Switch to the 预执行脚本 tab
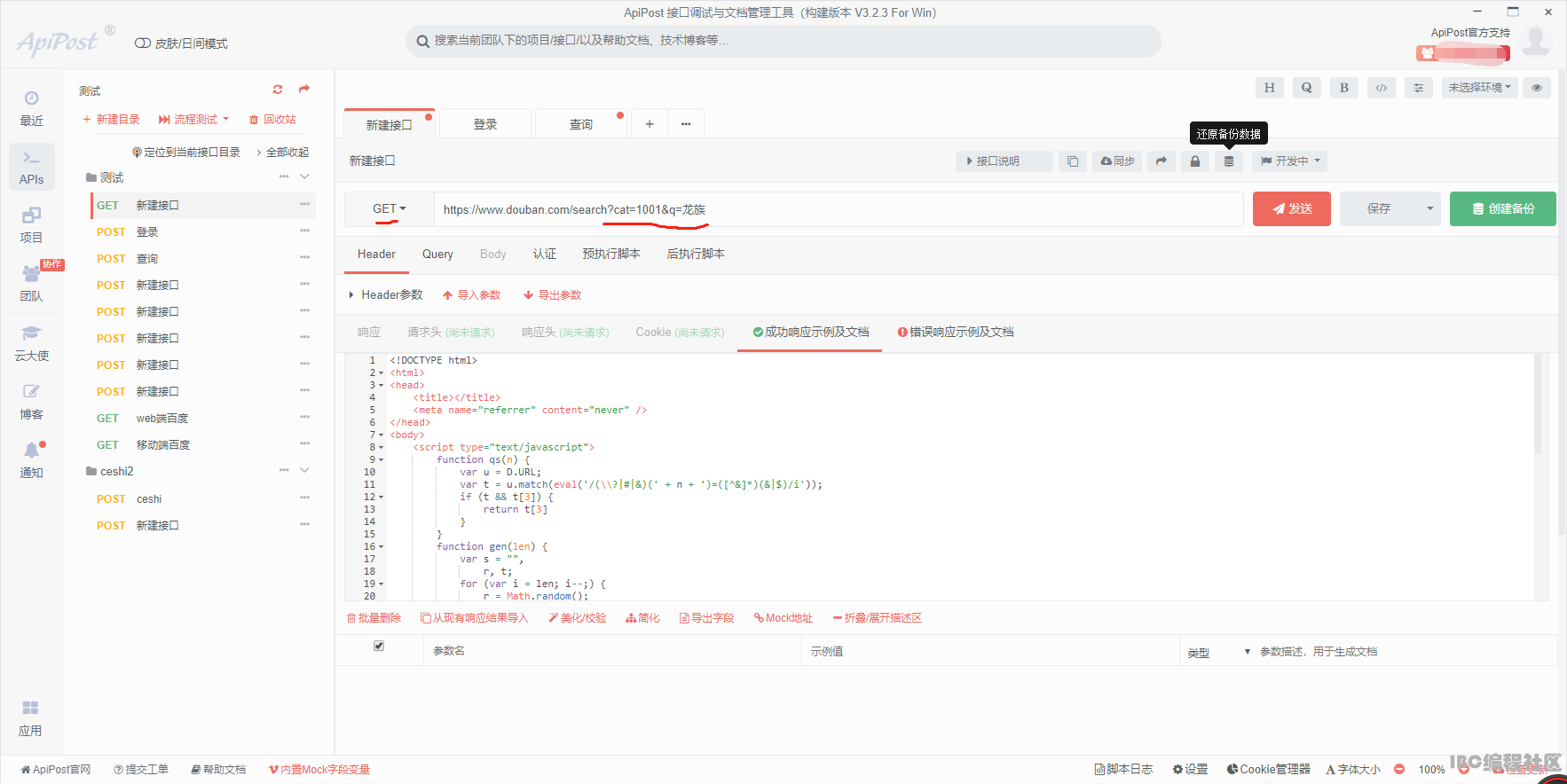Viewport: 1567px width, 784px height. pyautogui.click(x=611, y=254)
